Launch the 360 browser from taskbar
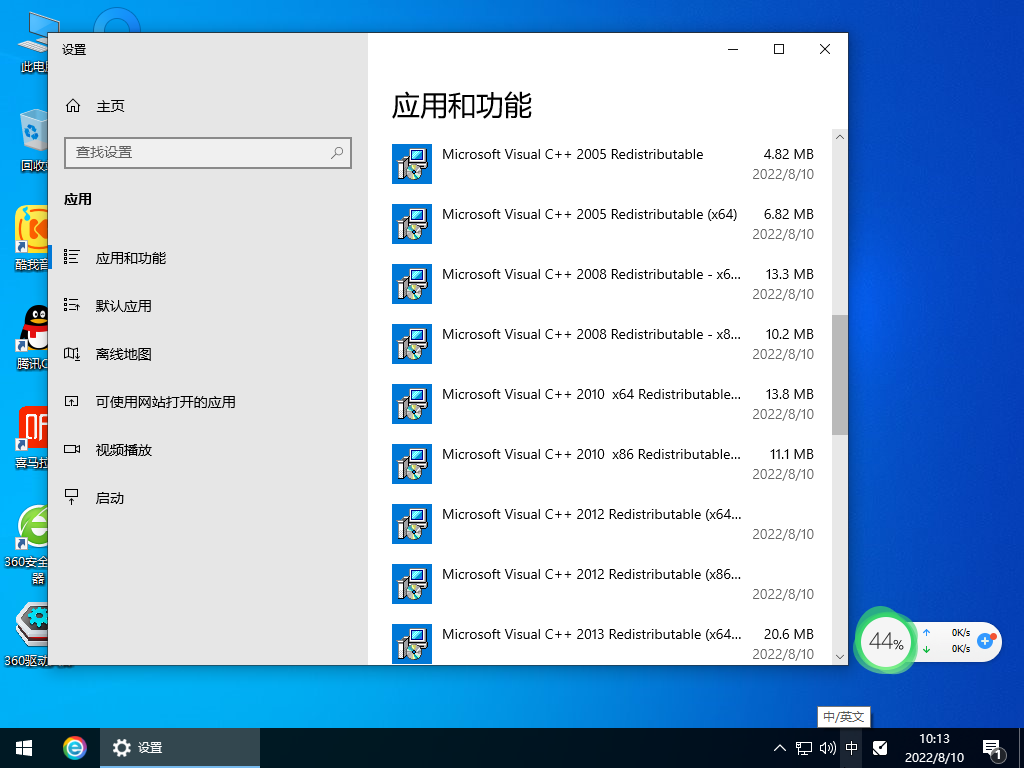The width and height of the screenshot is (1024, 768). pos(74,748)
